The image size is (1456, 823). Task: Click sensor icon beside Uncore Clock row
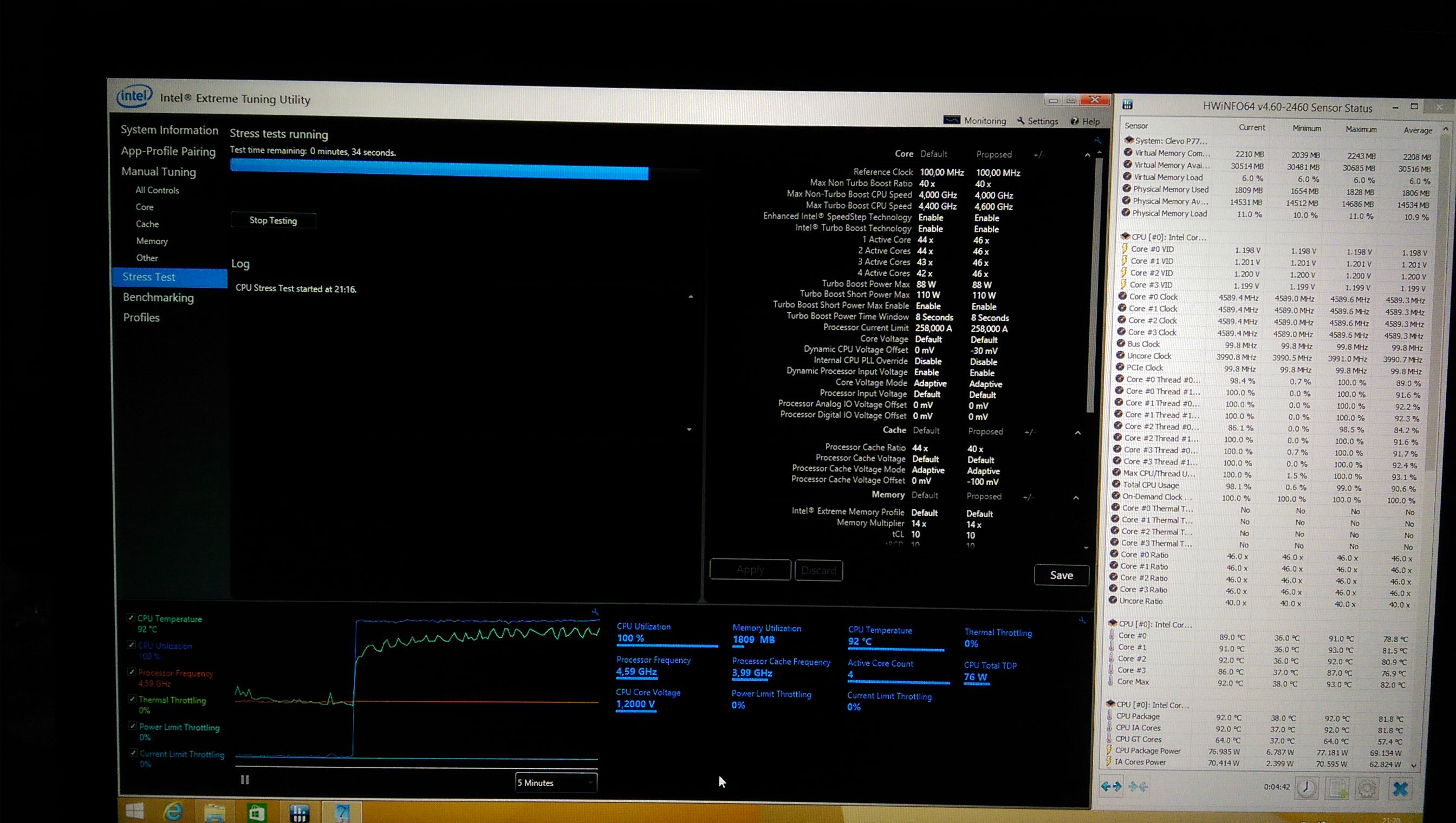pos(1120,356)
